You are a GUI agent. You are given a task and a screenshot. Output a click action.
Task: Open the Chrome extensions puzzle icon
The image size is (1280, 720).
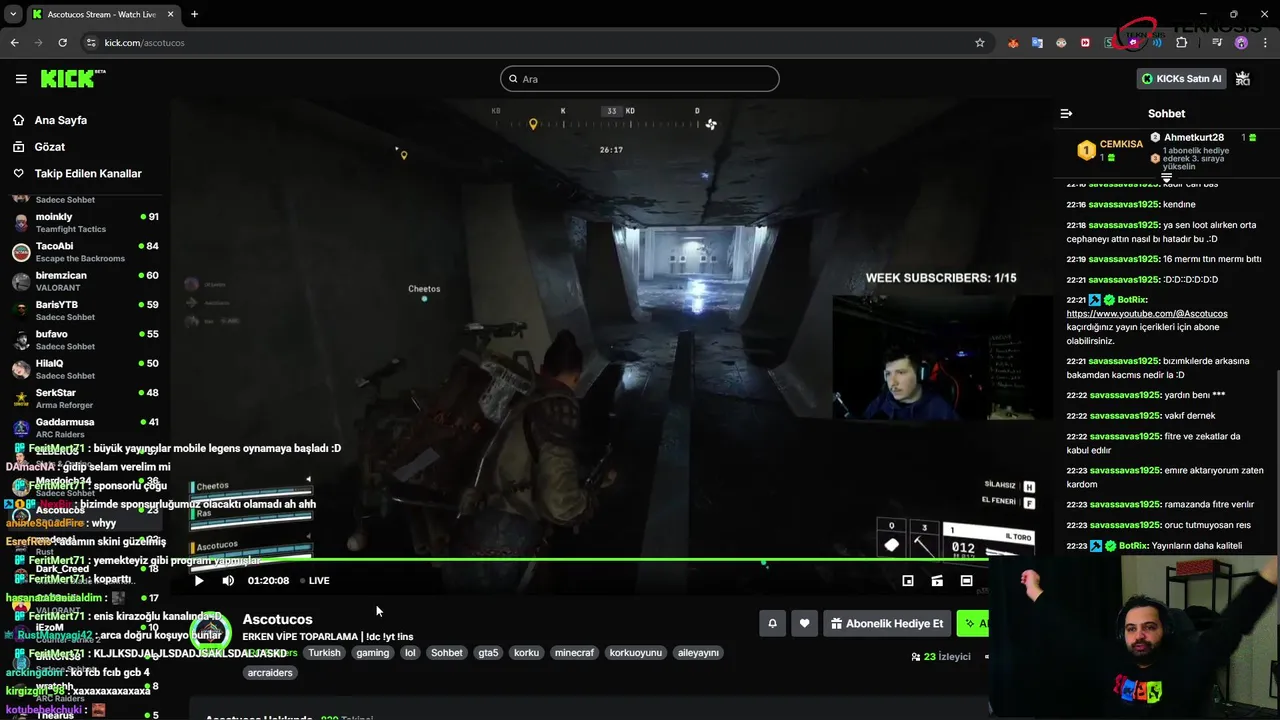pos(1181,43)
